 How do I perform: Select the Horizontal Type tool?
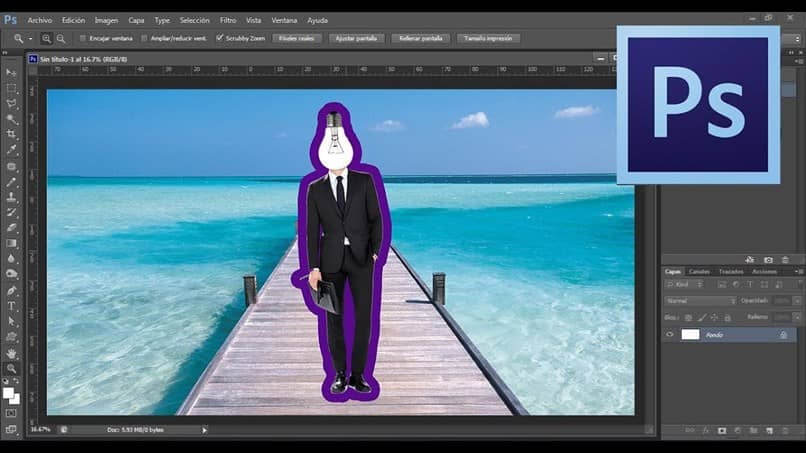tap(11, 306)
